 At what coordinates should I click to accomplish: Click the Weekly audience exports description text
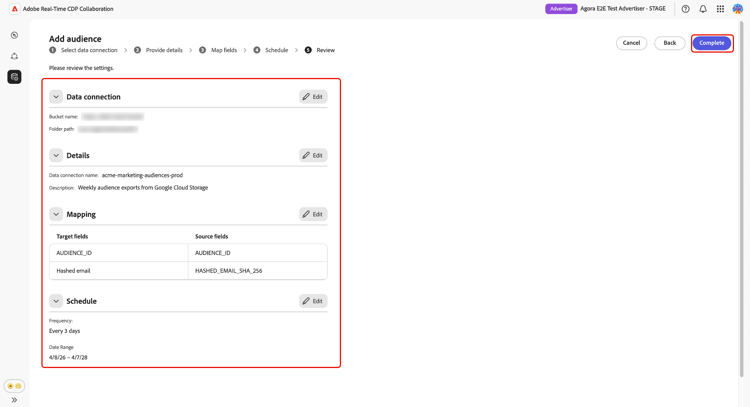(x=143, y=188)
